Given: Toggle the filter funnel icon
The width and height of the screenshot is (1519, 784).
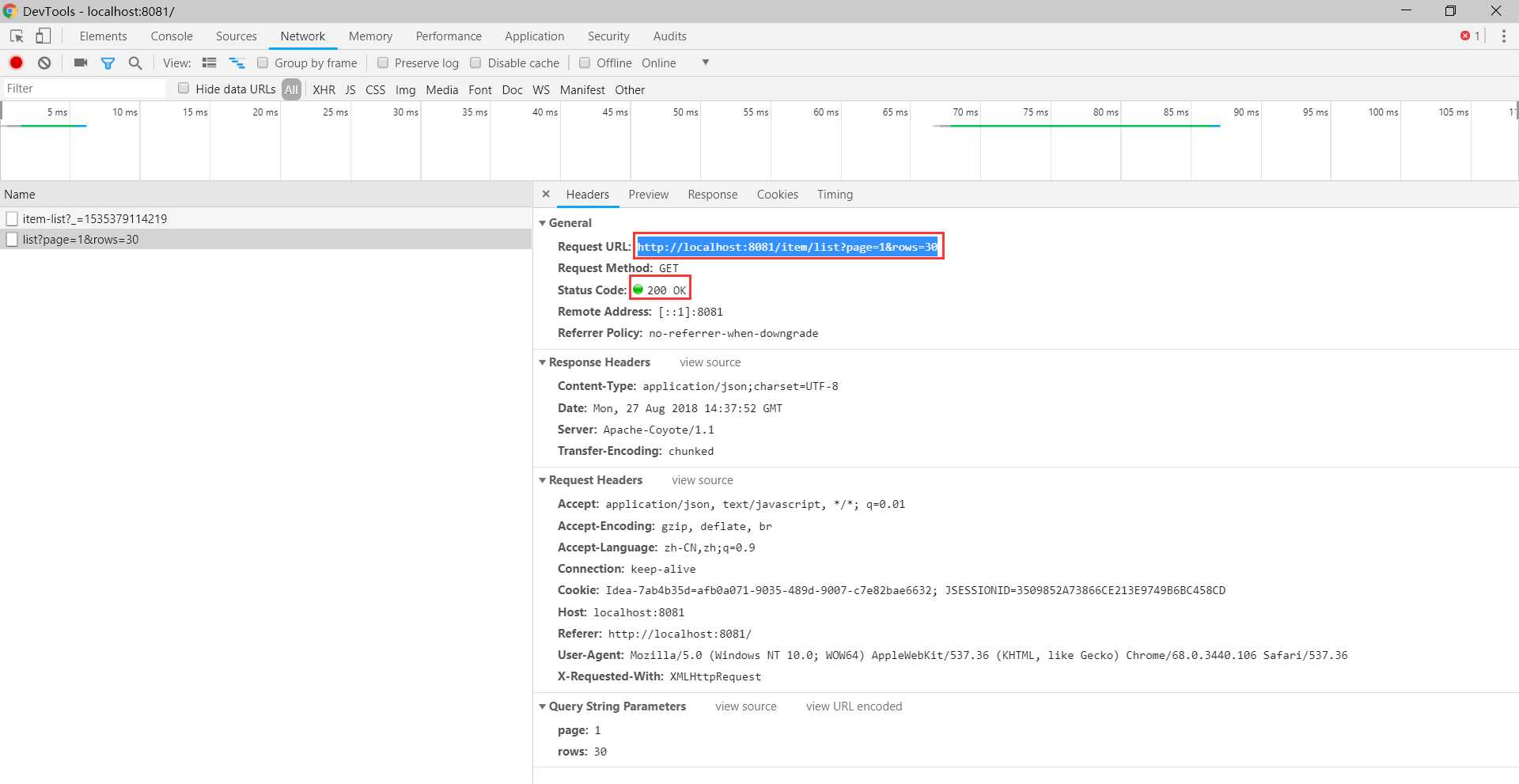Looking at the screenshot, I should tap(108, 62).
